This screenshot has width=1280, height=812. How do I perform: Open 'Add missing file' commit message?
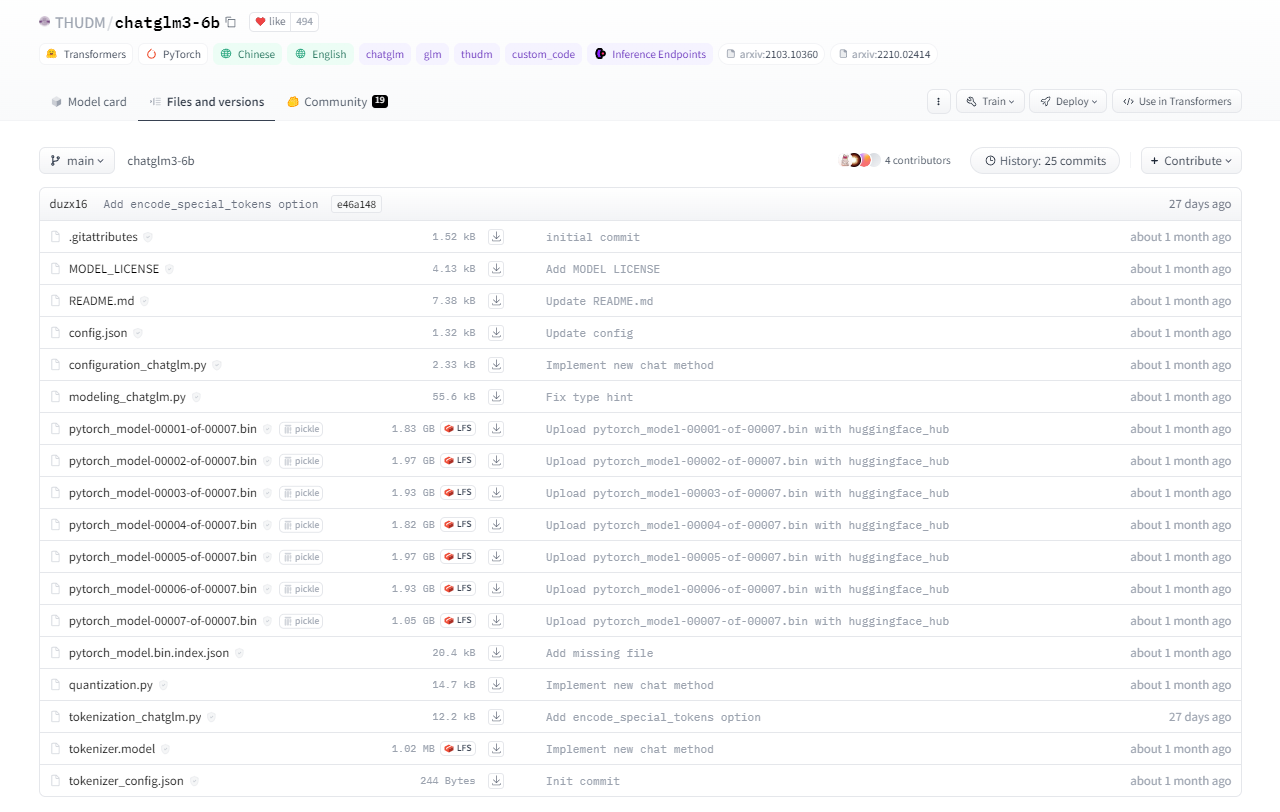click(599, 653)
